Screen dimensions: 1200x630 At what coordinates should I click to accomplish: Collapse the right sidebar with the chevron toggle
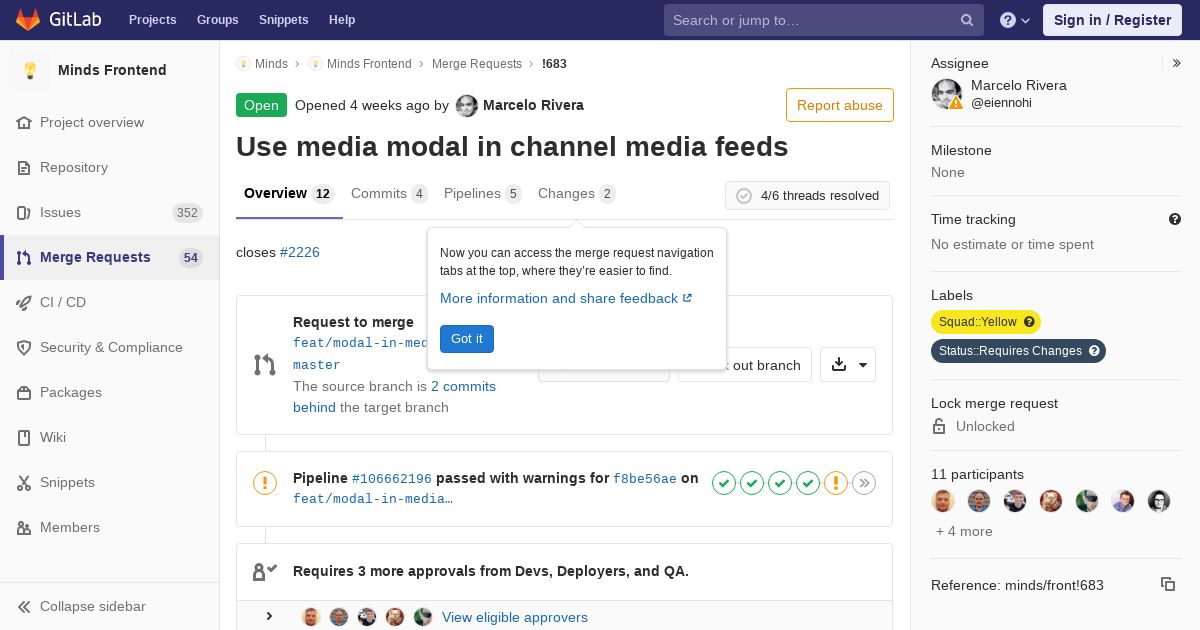1177,63
